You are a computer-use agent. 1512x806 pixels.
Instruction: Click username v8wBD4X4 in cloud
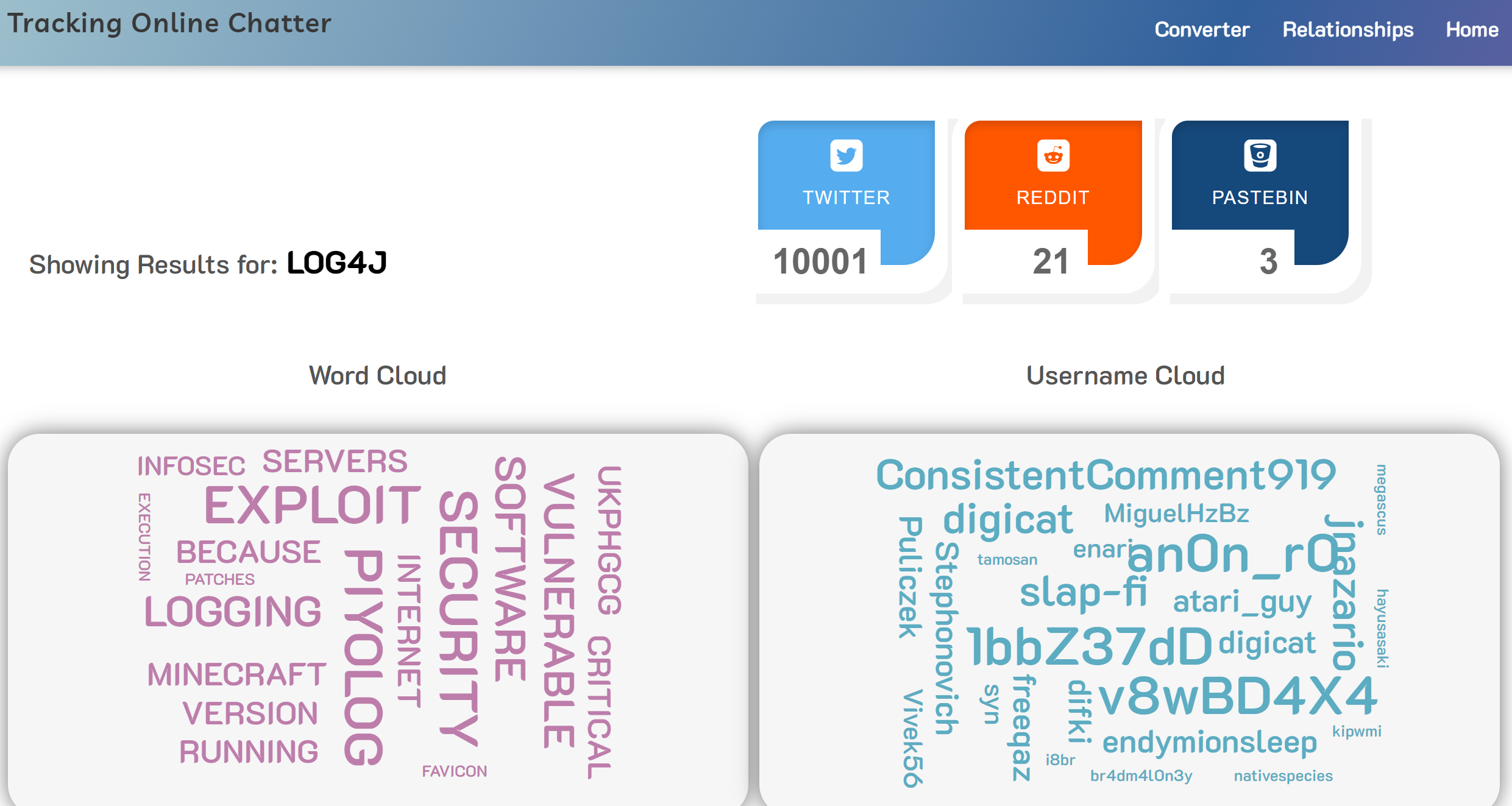1237,696
